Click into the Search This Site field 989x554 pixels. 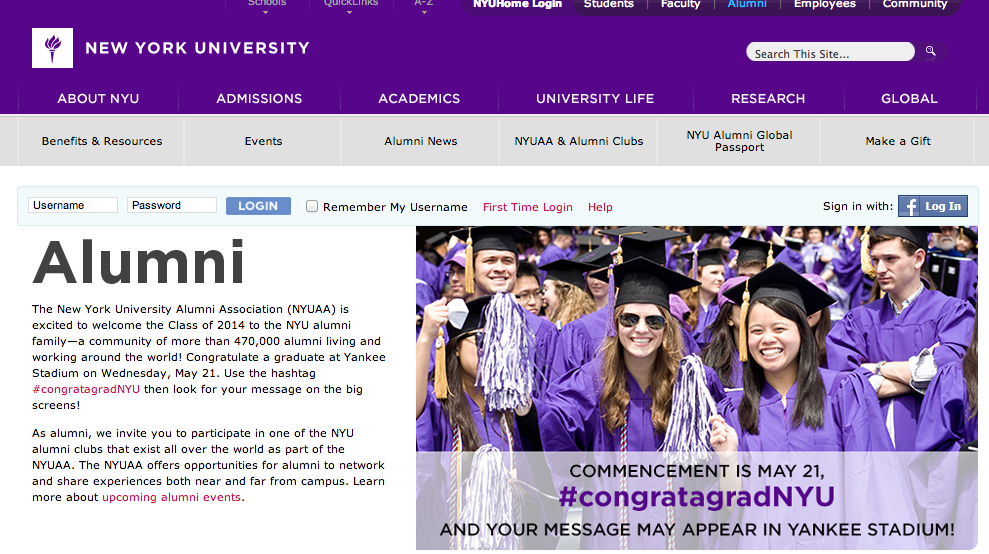[x=829, y=53]
